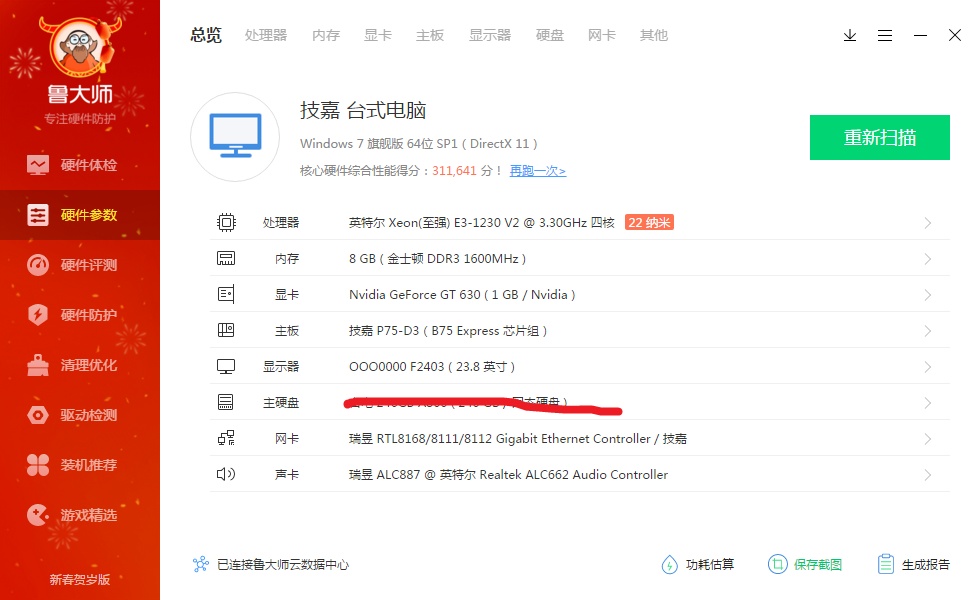Click the 清理优化 cleanup icon

tap(38, 365)
